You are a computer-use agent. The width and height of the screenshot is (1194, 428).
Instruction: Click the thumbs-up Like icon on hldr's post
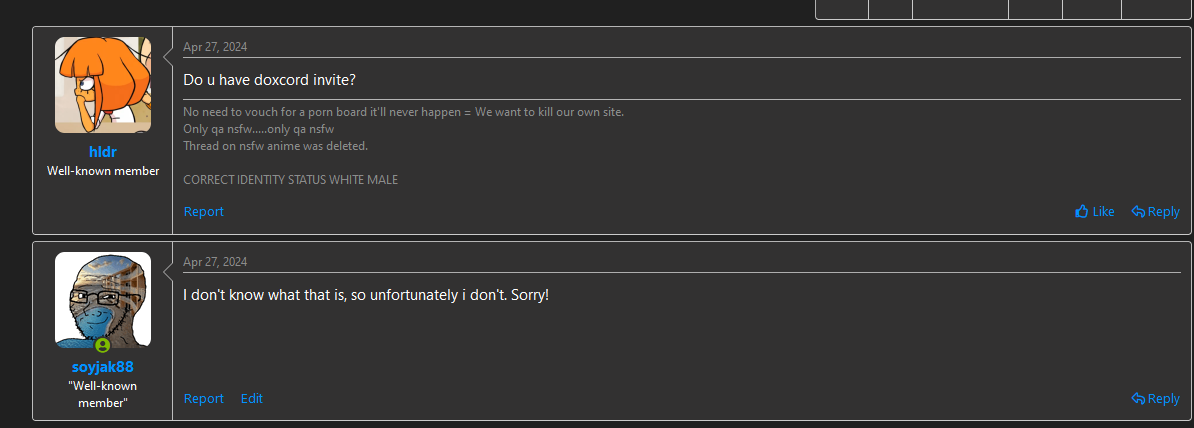pyautogui.click(x=1082, y=212)
